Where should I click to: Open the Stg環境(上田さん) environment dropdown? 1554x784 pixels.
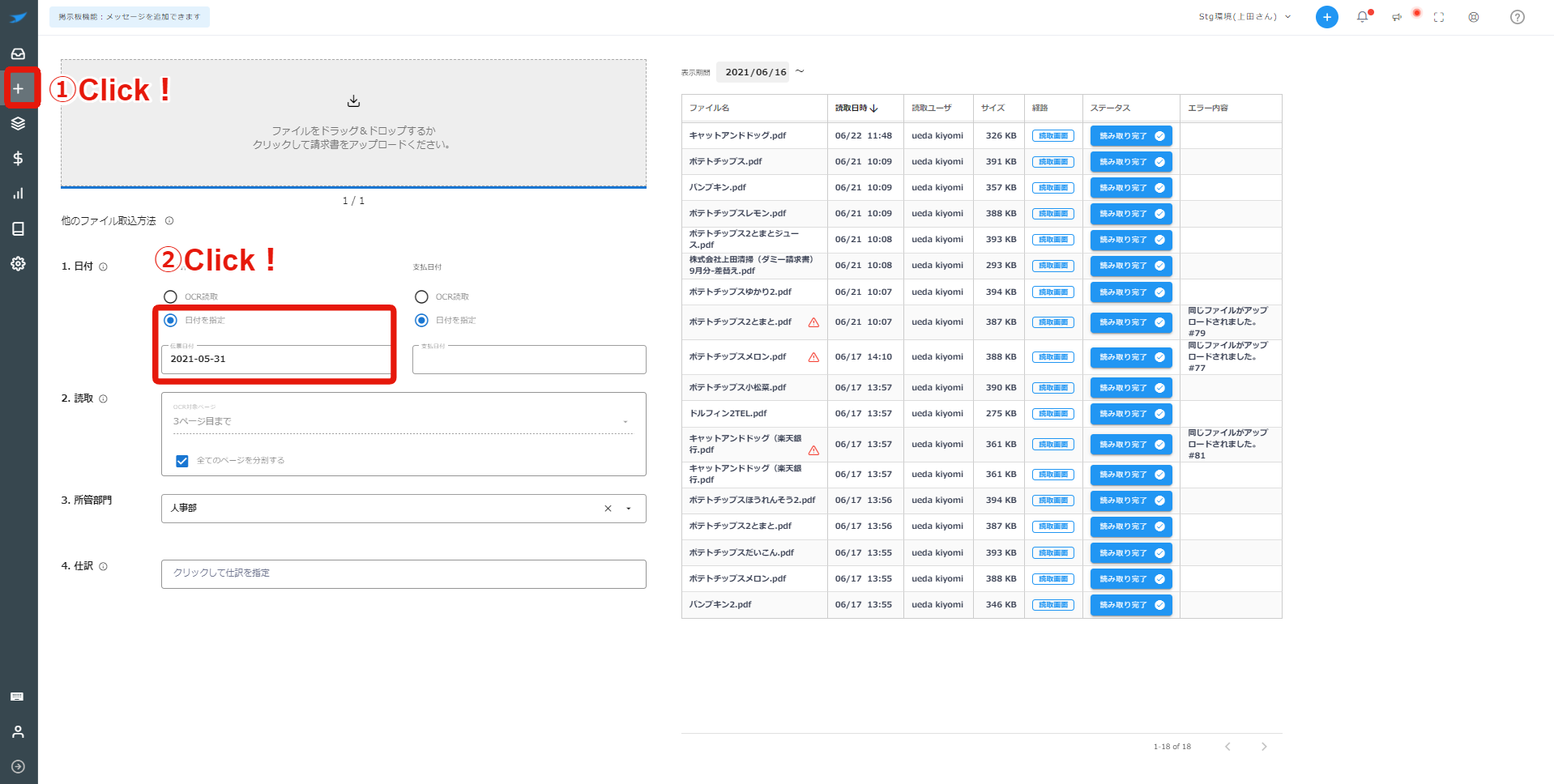point(1244,17)
